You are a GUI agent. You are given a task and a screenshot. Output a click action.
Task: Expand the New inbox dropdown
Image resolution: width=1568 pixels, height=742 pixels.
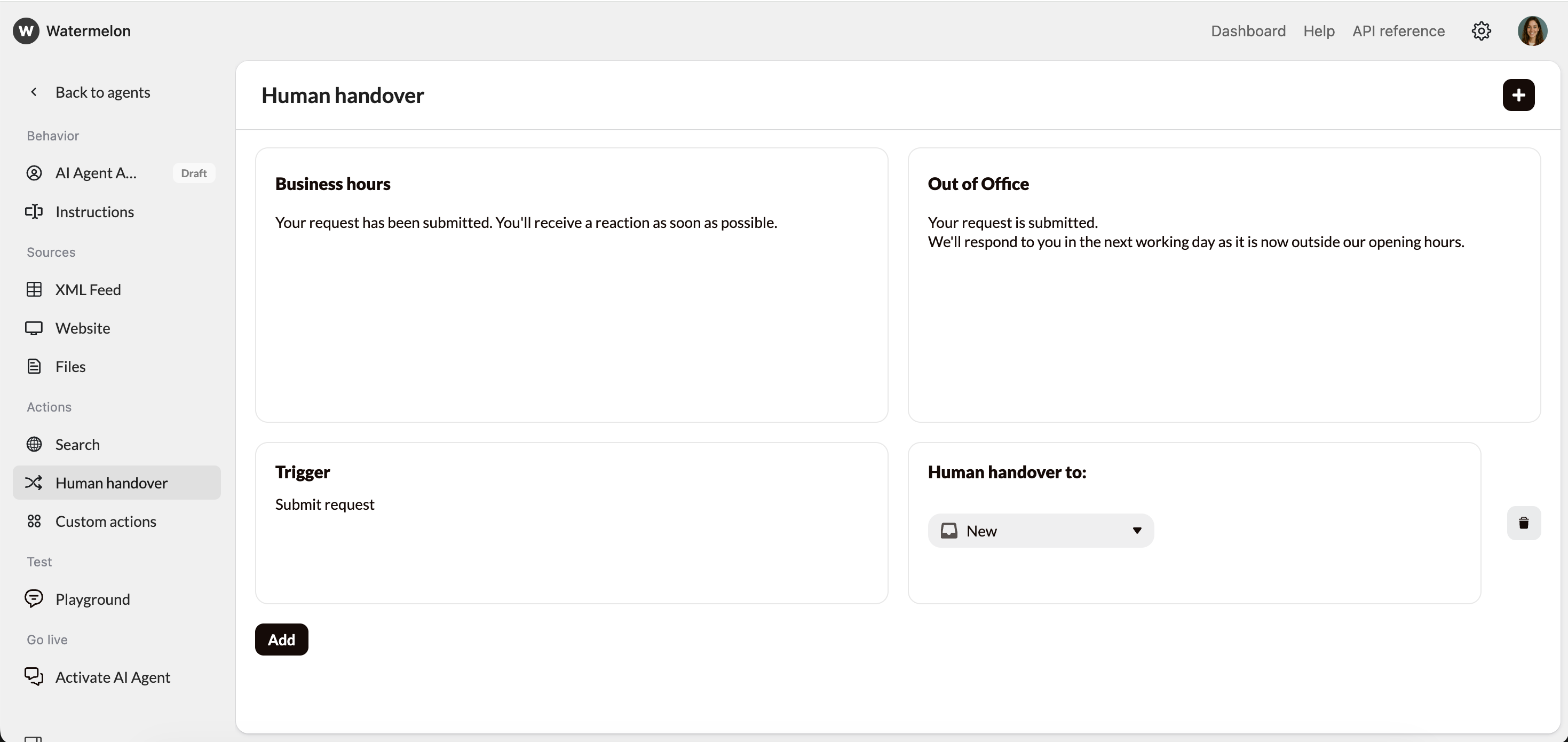(x=1040, y=531)
